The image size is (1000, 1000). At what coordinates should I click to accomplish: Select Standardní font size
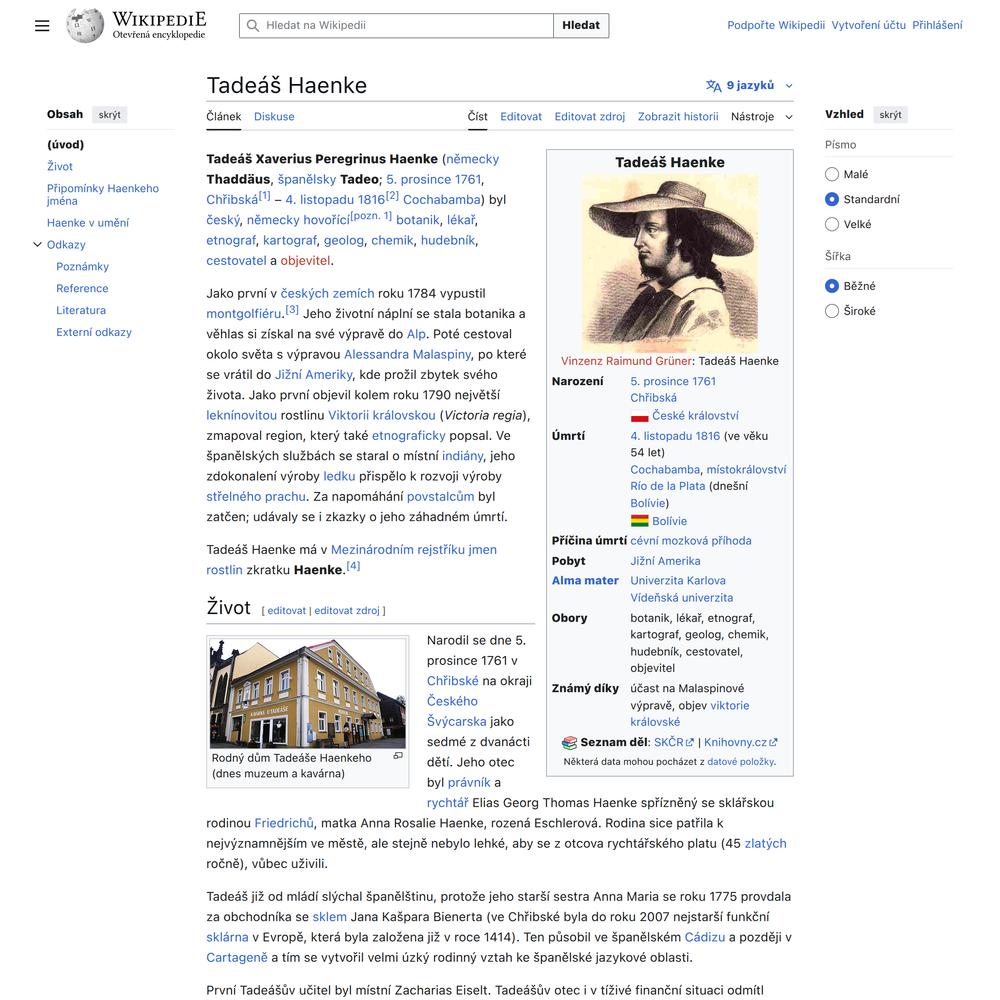click(832, 199)
